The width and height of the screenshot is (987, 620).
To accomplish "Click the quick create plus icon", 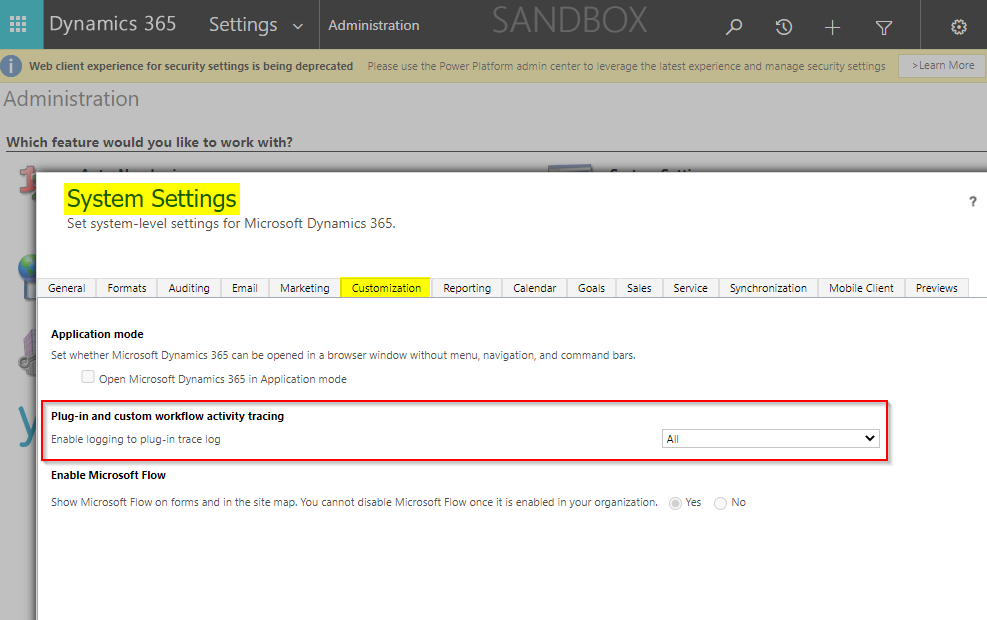I will pyautogui.click(x=832, y=27).
